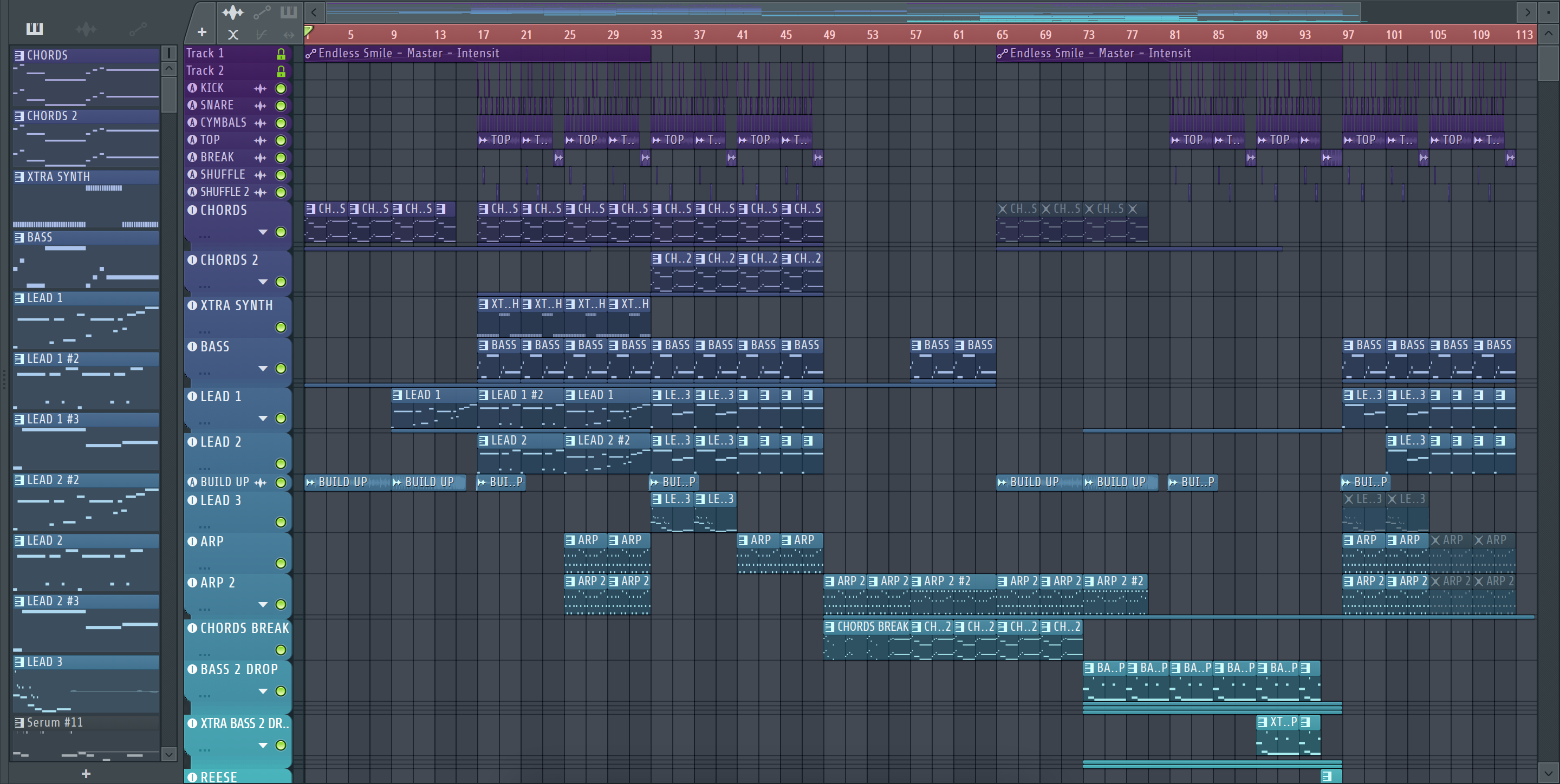Show pattern clips in picker panel

pos(35,29)
